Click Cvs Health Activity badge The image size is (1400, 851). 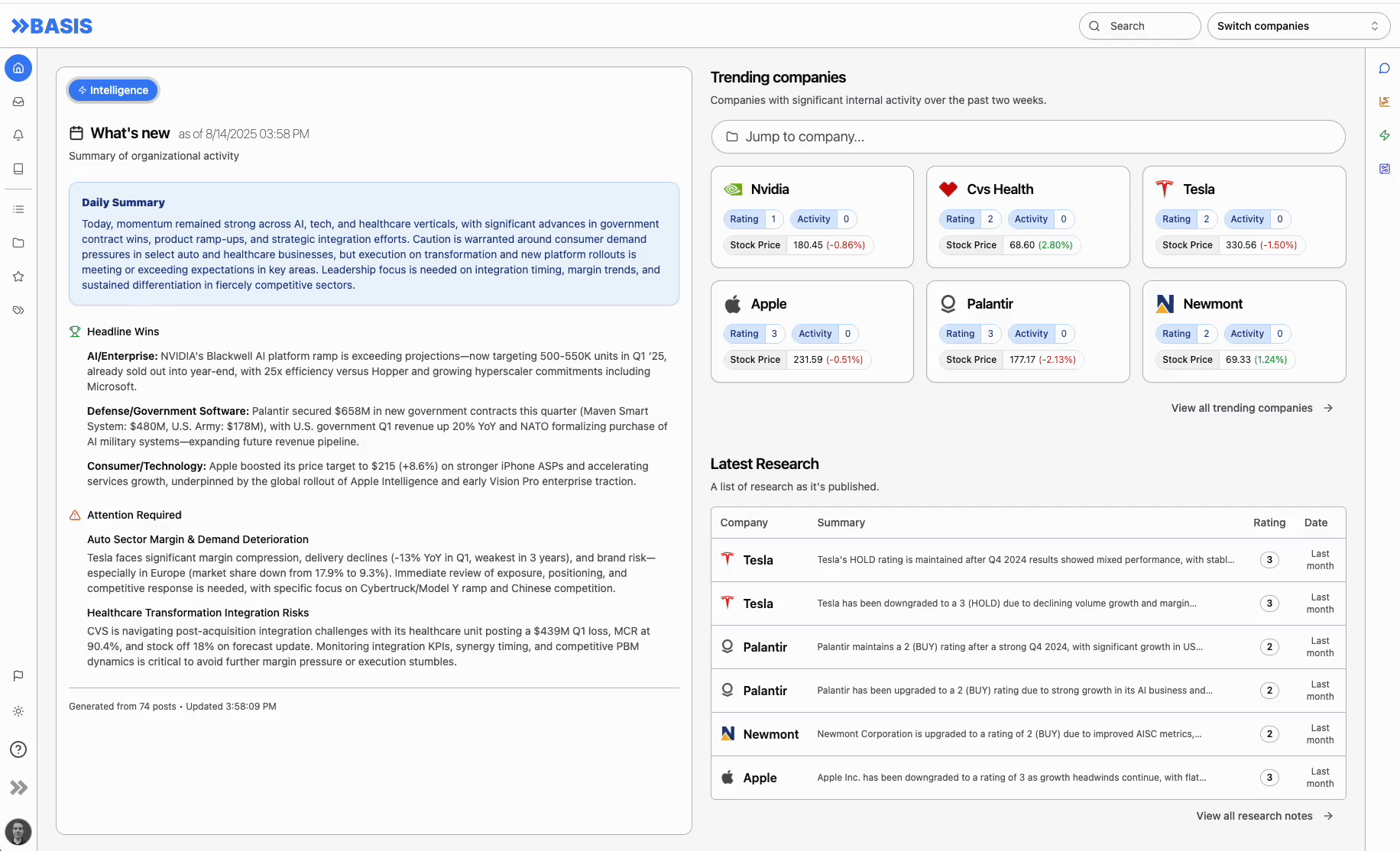[x=1041, y=219]
